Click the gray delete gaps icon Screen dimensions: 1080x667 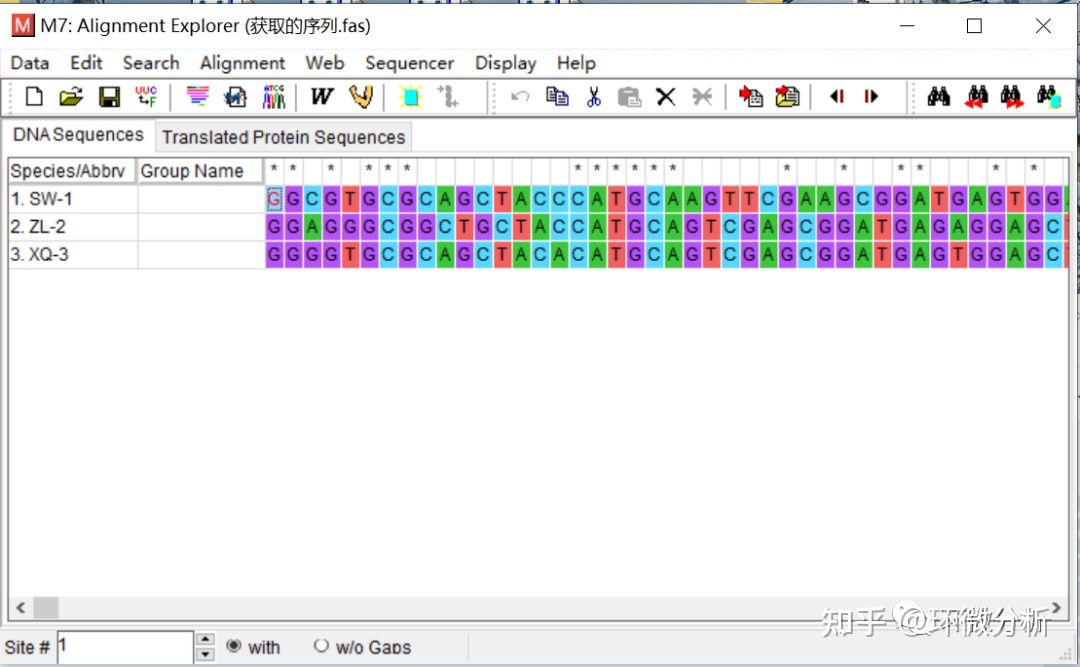click(702, 96)
